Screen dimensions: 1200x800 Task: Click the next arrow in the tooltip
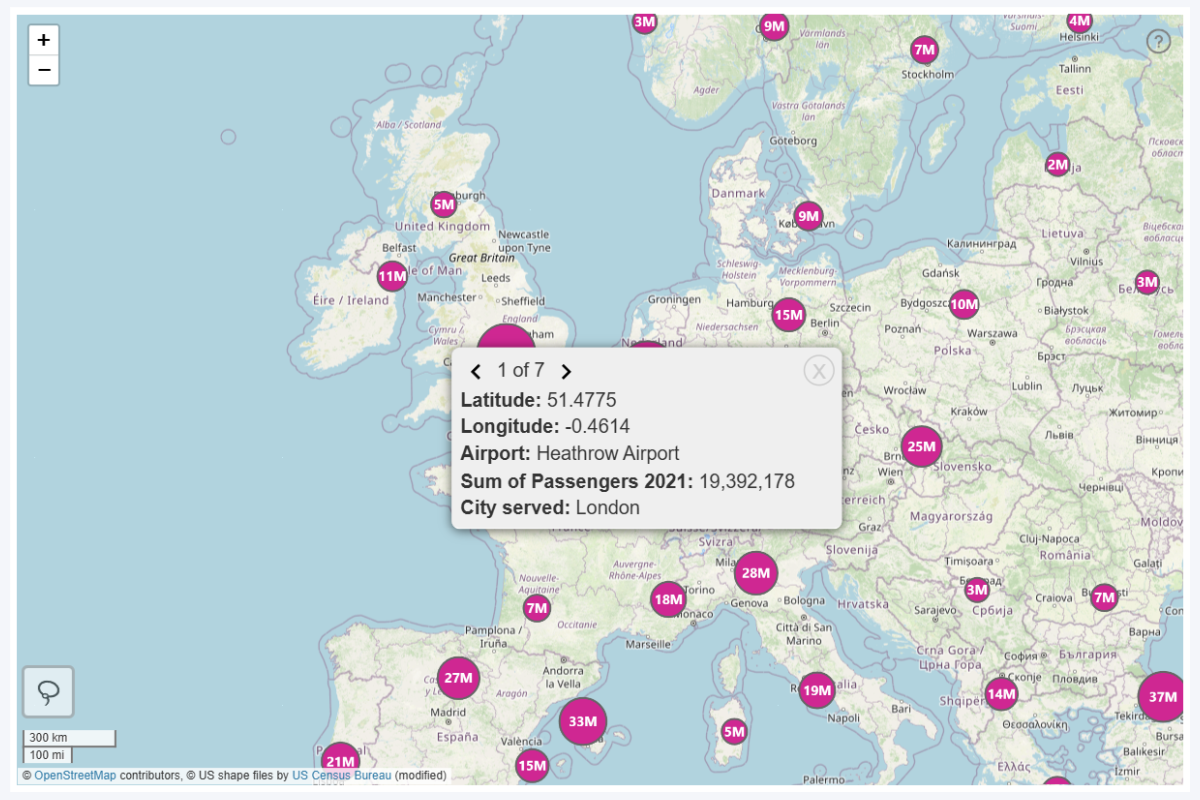(x=566, y=371)
